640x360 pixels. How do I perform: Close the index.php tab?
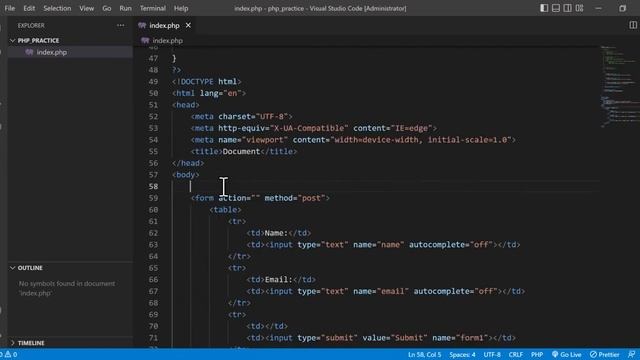[x=188, y=25]
